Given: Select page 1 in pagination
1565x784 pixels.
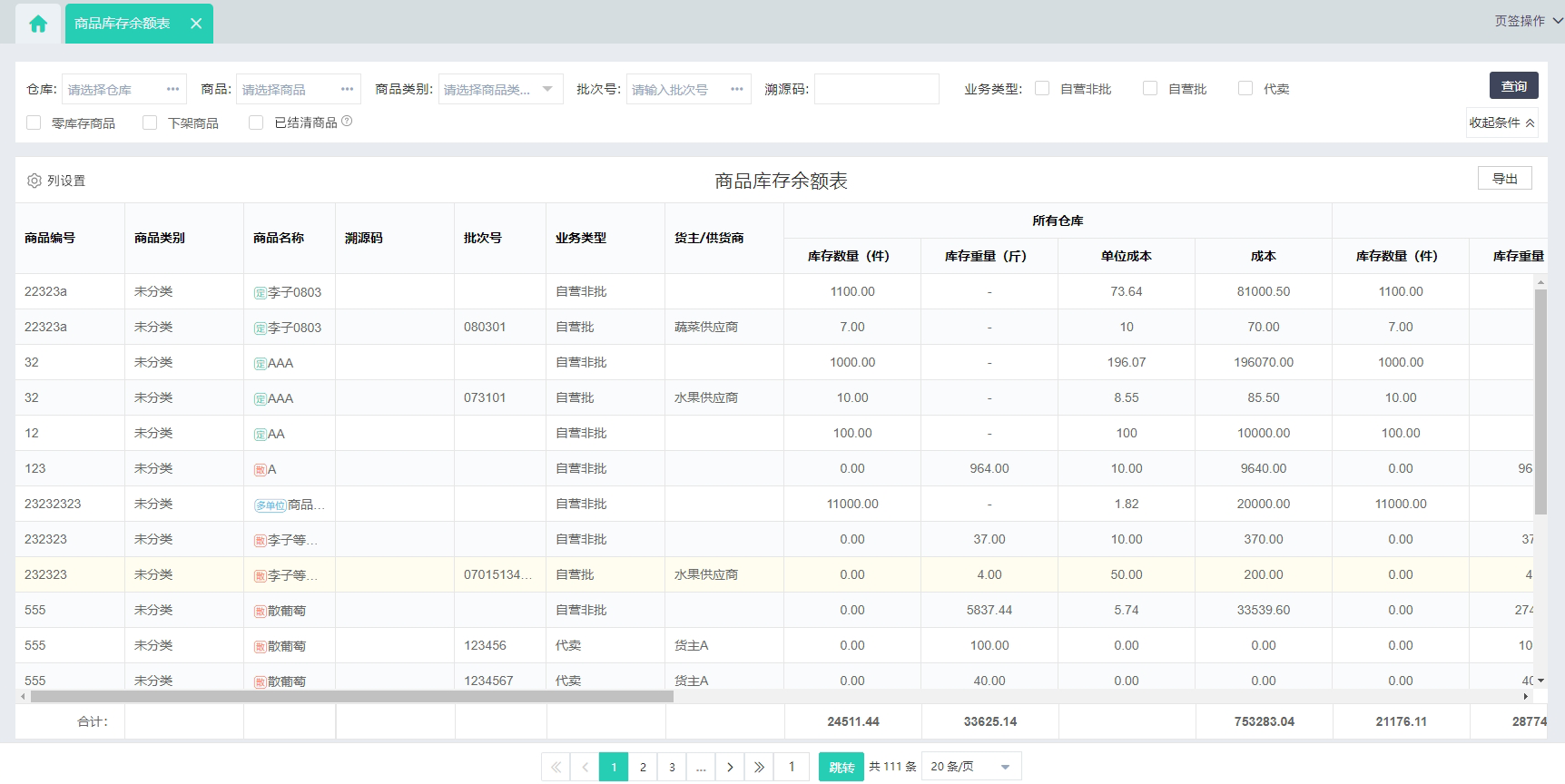Looking at the screenshot, I should click(x=614, y=767).
